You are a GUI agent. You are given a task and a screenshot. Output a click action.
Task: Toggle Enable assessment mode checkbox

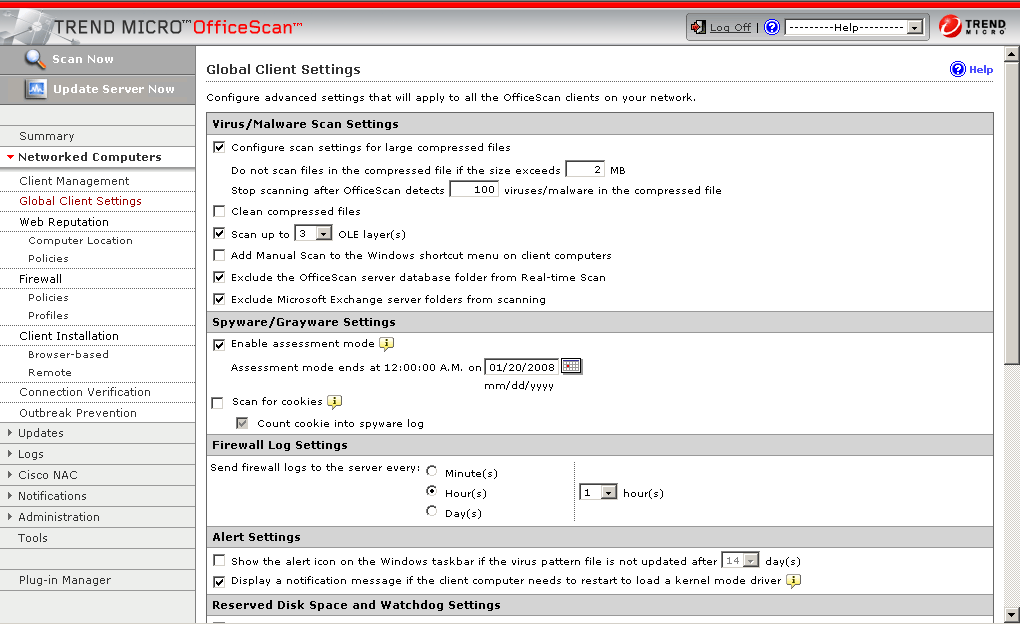(219, 345)
